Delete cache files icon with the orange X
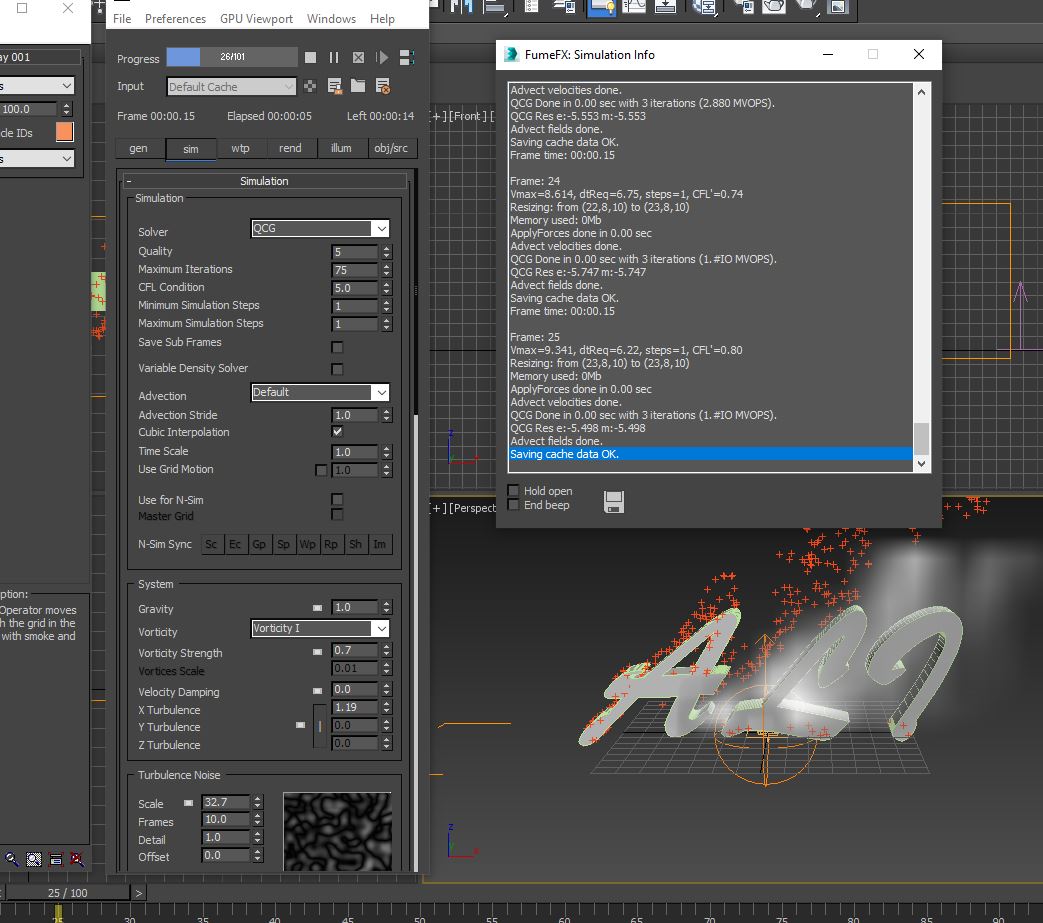This screenshot has height=923, width=1043. coord(382,86)
